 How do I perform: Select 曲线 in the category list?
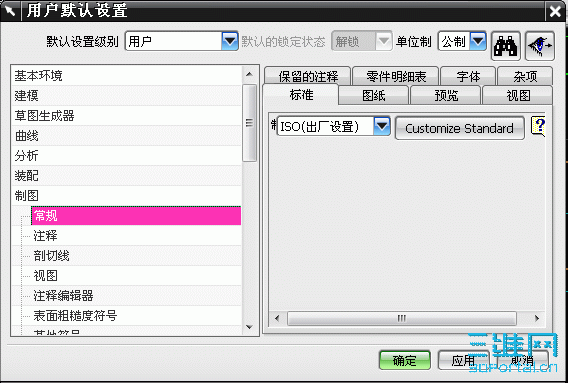point(126,136)
